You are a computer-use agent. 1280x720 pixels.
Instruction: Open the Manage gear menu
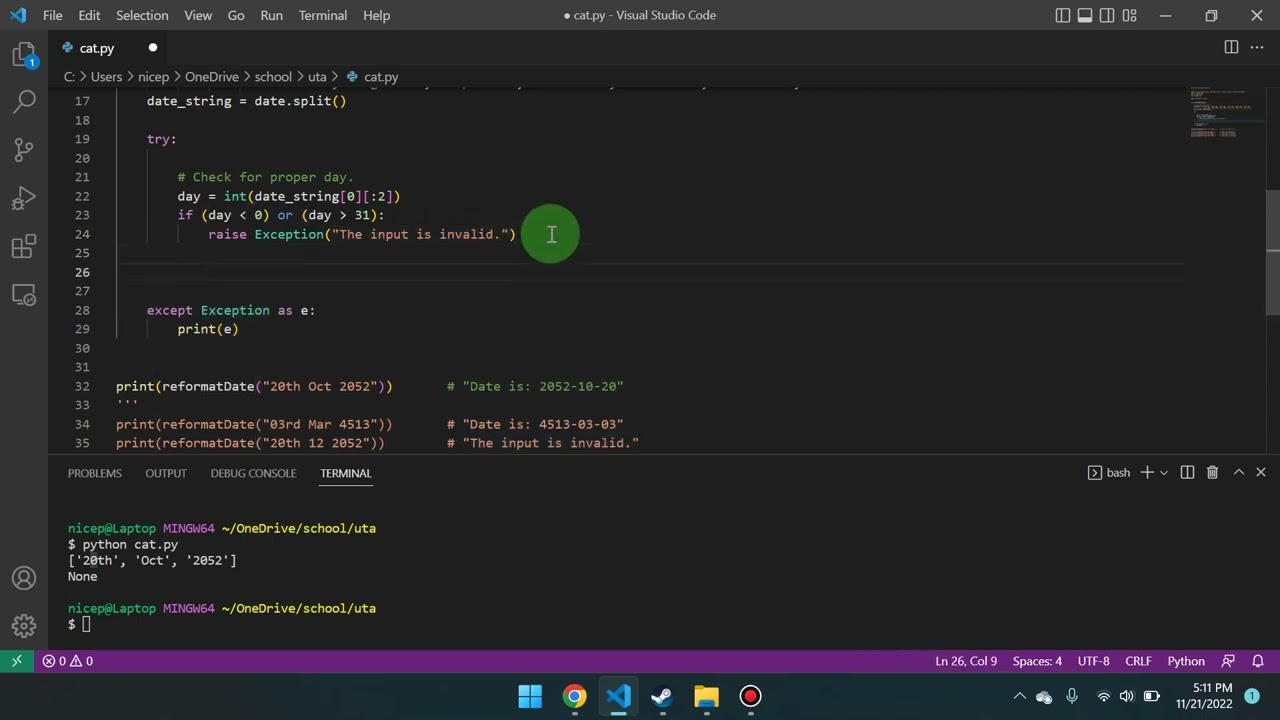(x=24, y=627)
